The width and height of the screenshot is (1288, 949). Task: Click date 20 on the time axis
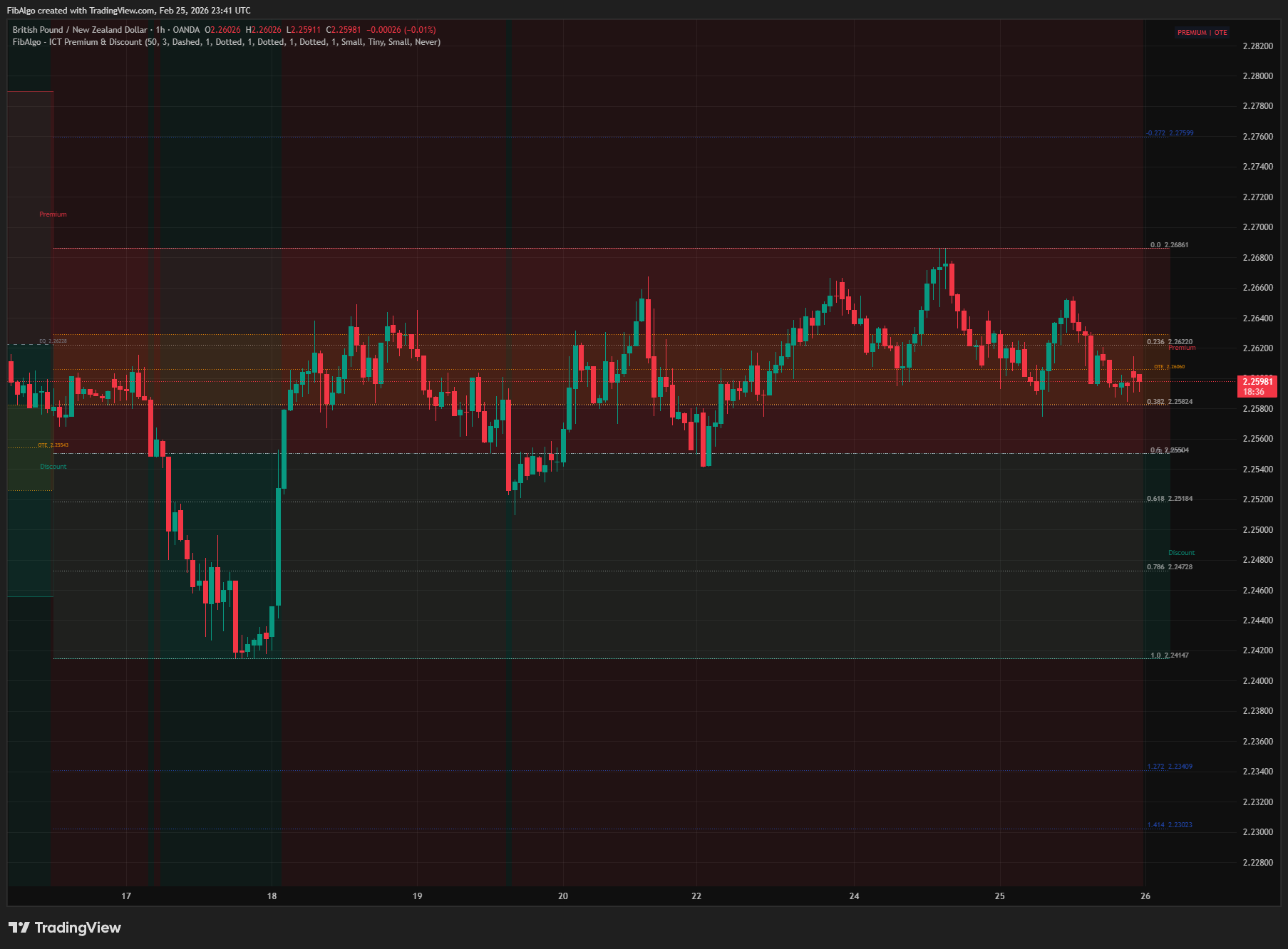tap(563, 896)
